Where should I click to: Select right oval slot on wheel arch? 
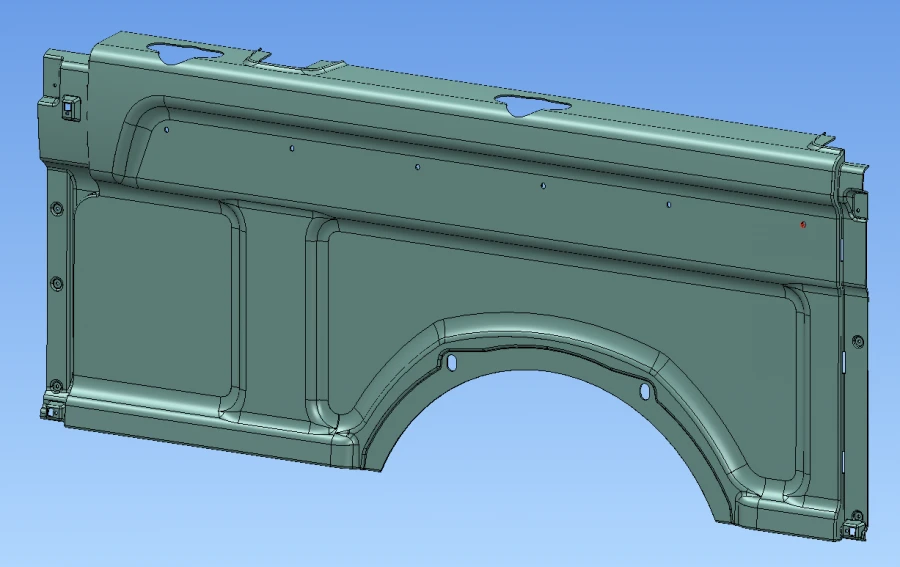point(645,393)
